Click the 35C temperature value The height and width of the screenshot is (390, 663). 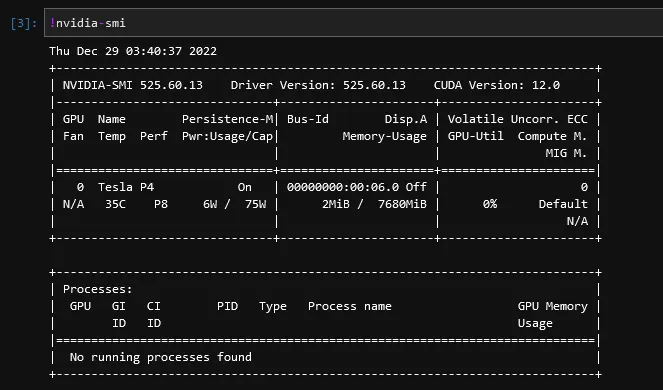pyautogui.click(x=115, y=204)
